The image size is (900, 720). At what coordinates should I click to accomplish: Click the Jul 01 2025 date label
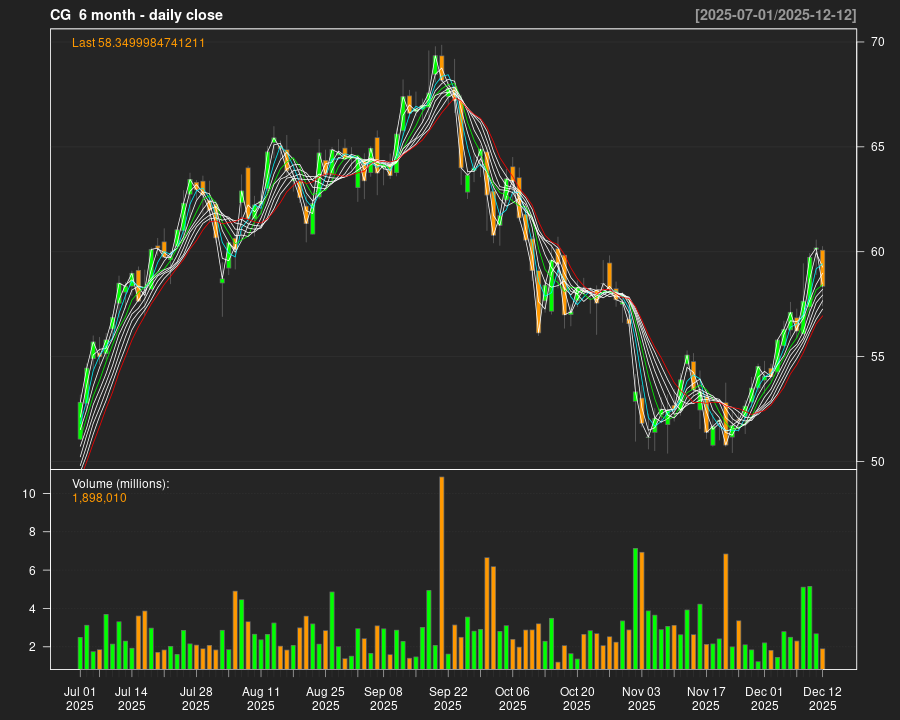click(80, 698)
